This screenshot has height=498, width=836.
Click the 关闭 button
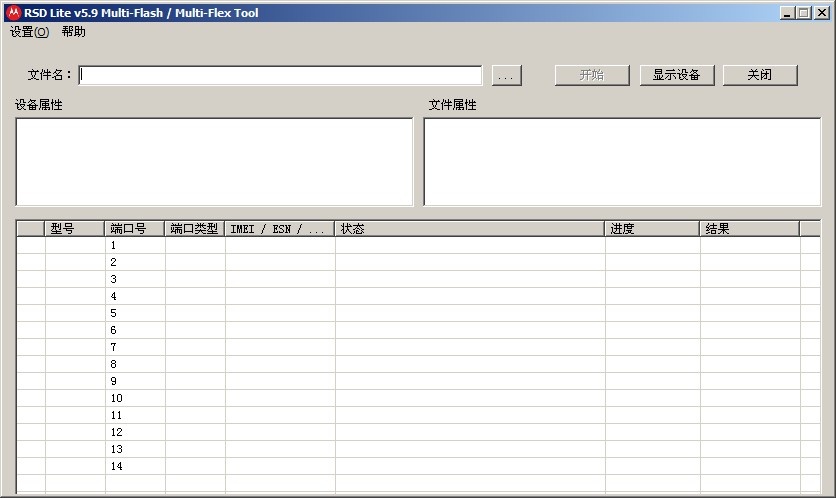tap(760, 75)
